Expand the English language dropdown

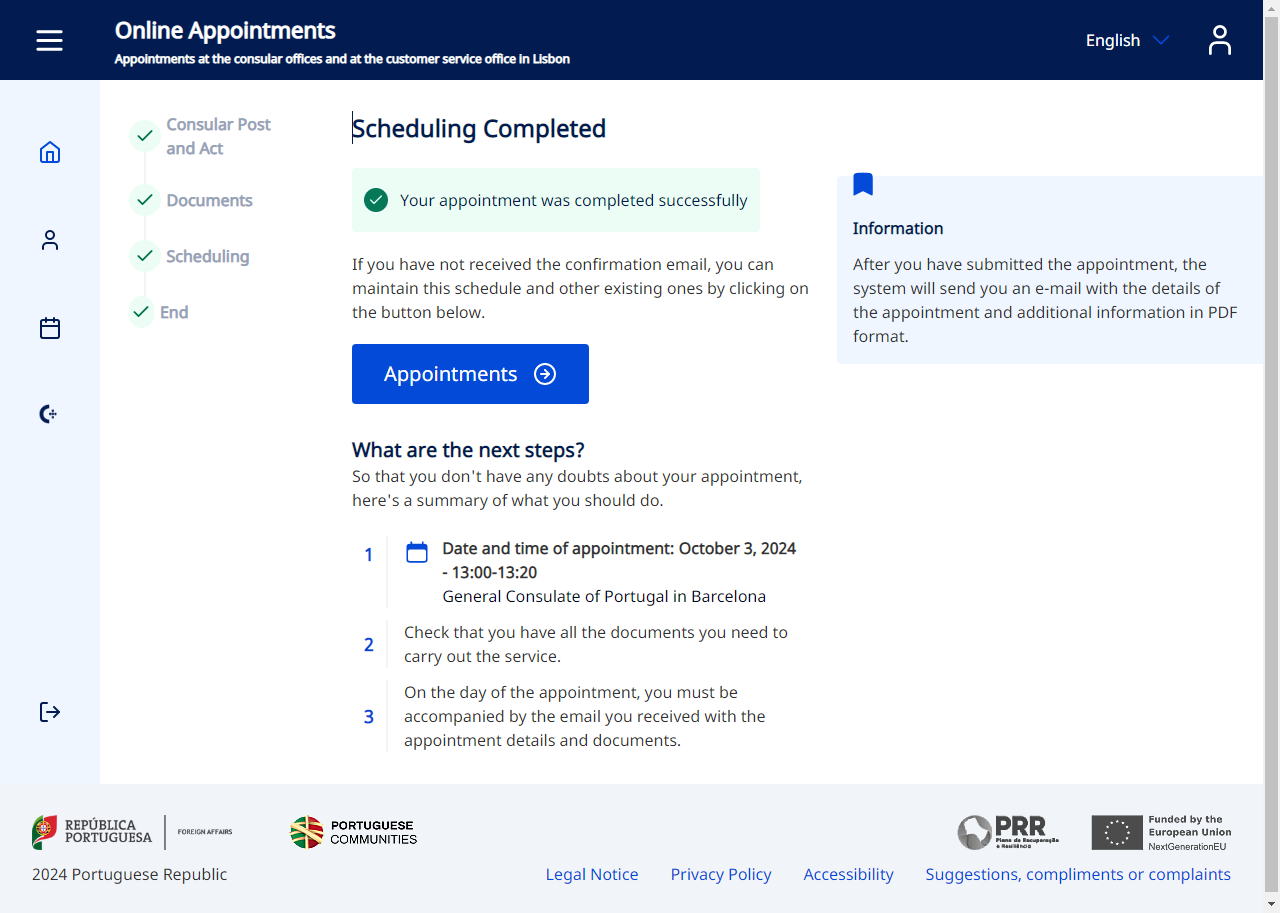pyautogui.click(x=1127, y=40)
